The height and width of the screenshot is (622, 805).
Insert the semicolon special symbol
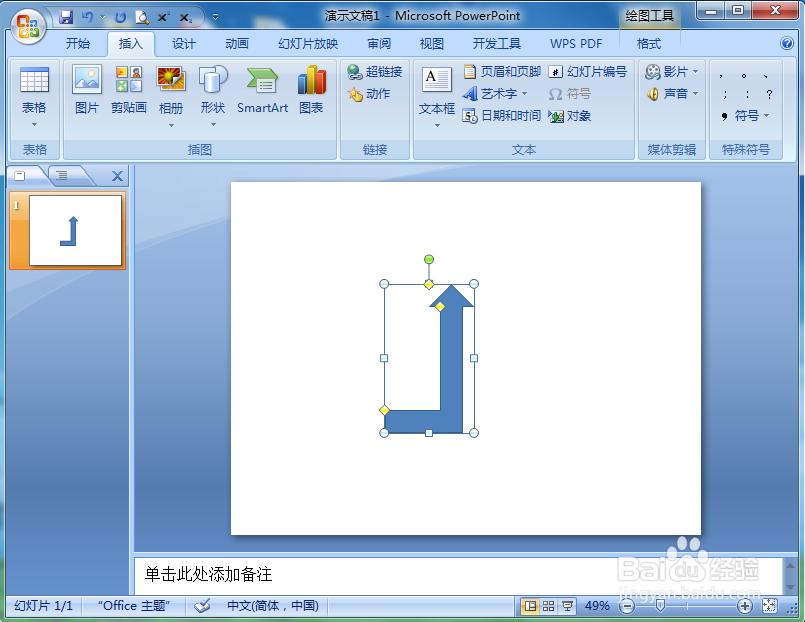tap(725, 94)
